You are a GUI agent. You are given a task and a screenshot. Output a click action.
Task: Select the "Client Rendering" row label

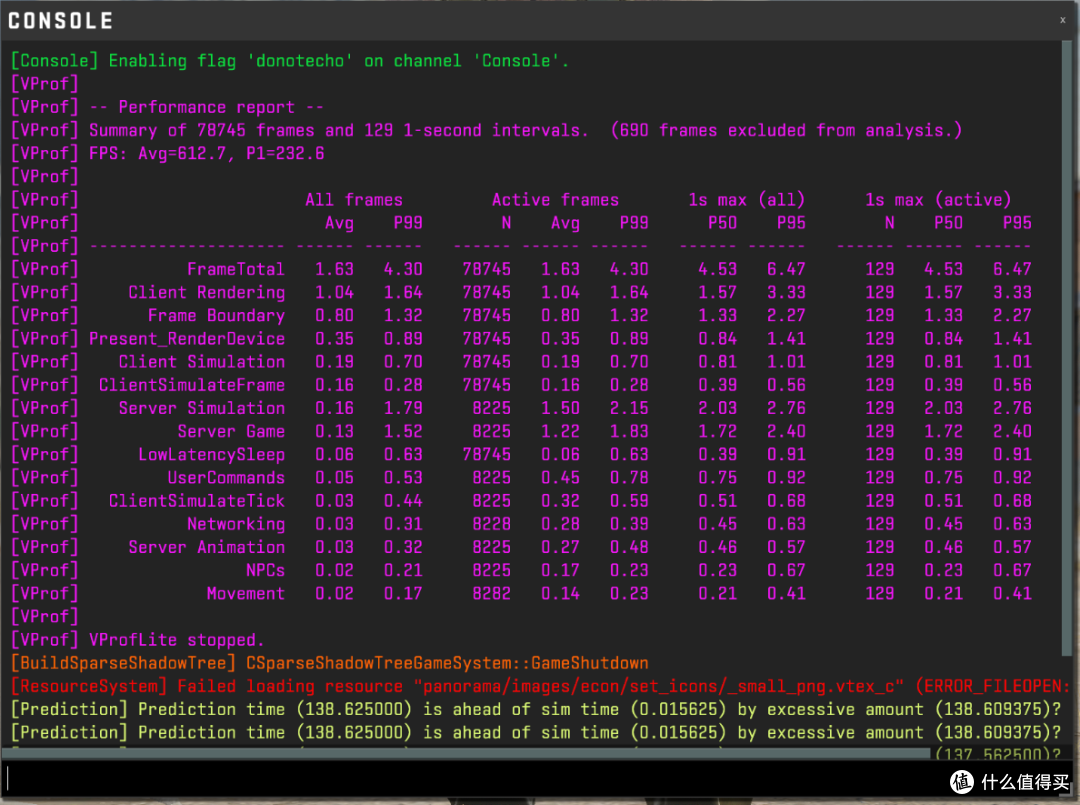[207, 293]
